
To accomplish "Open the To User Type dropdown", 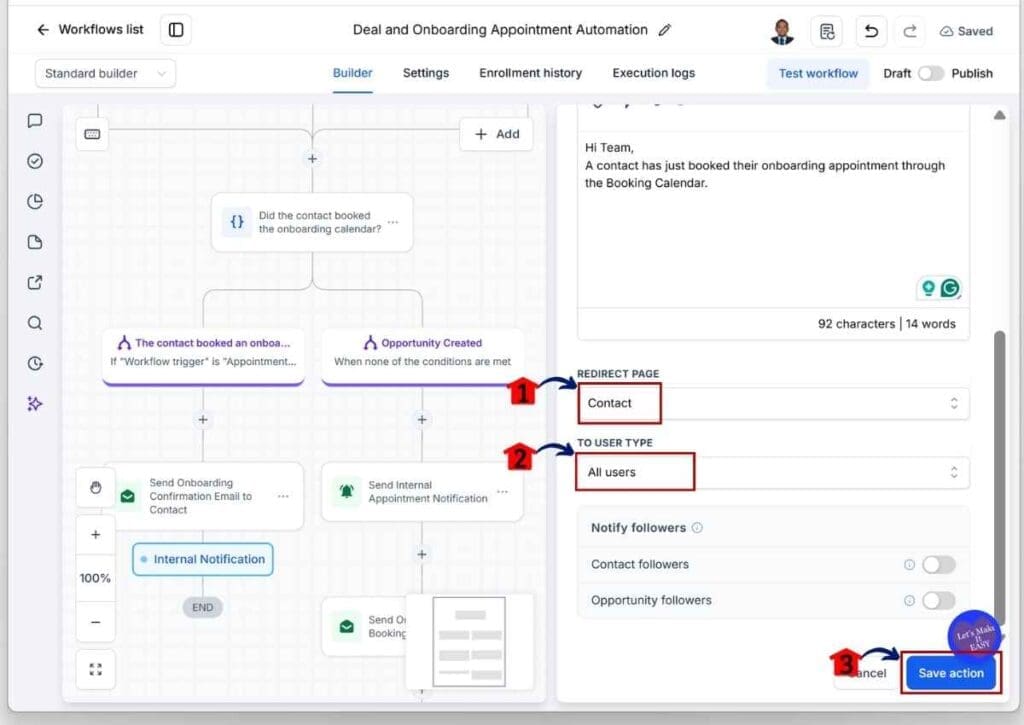I will (x=773, y=472).
